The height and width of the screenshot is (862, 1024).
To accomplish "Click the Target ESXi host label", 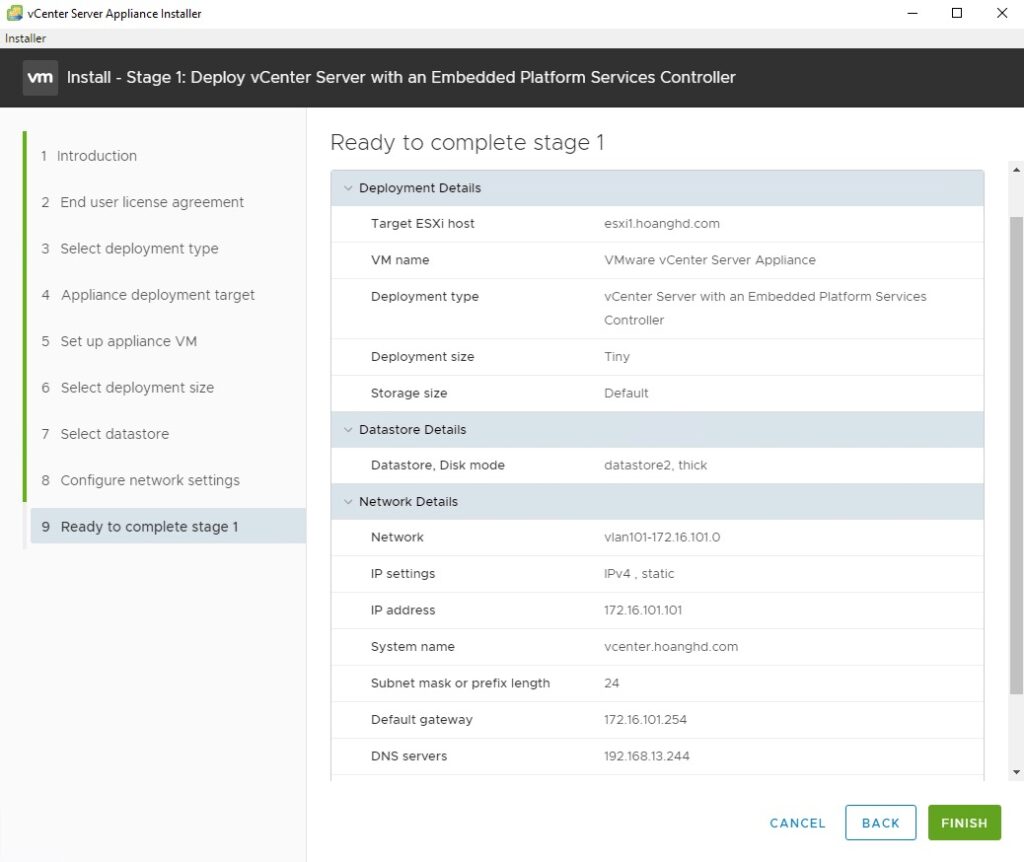I will (423, 223).
